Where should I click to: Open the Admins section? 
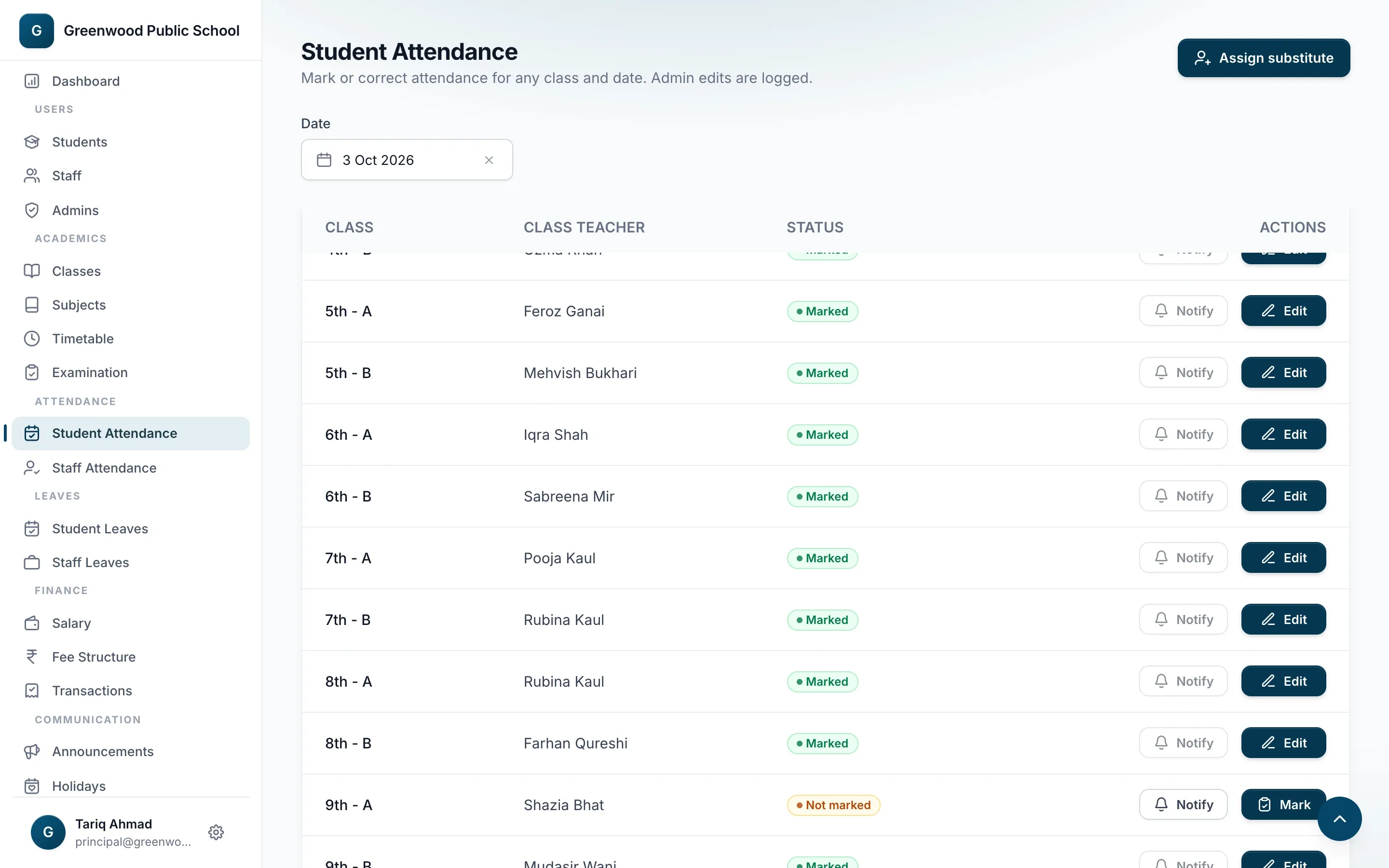pos(130,210)
